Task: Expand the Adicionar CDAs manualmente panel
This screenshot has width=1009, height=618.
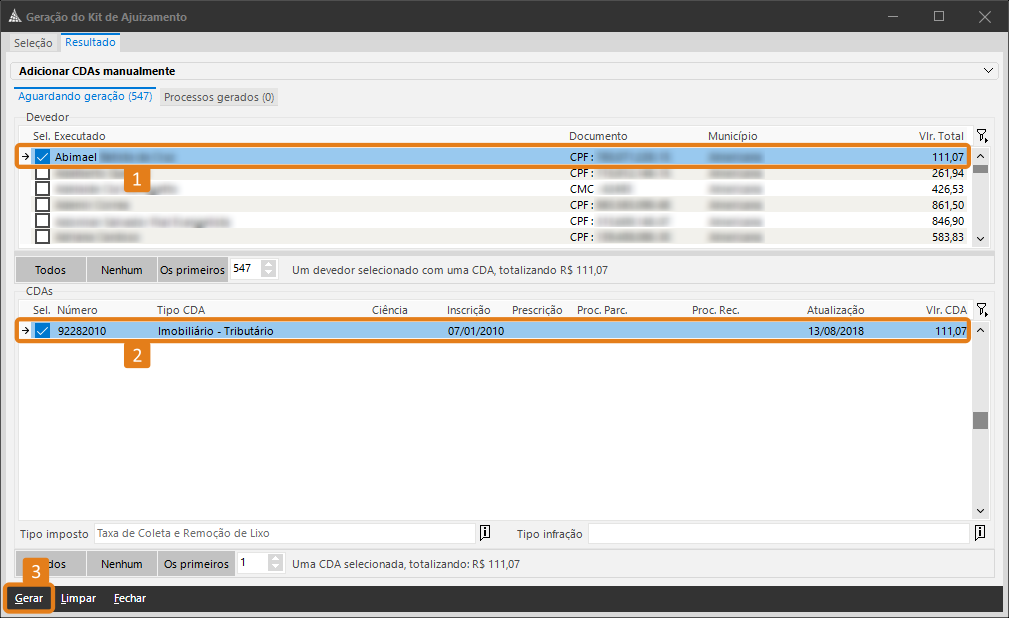Action: pyautogui.click(x=989, y=71)
